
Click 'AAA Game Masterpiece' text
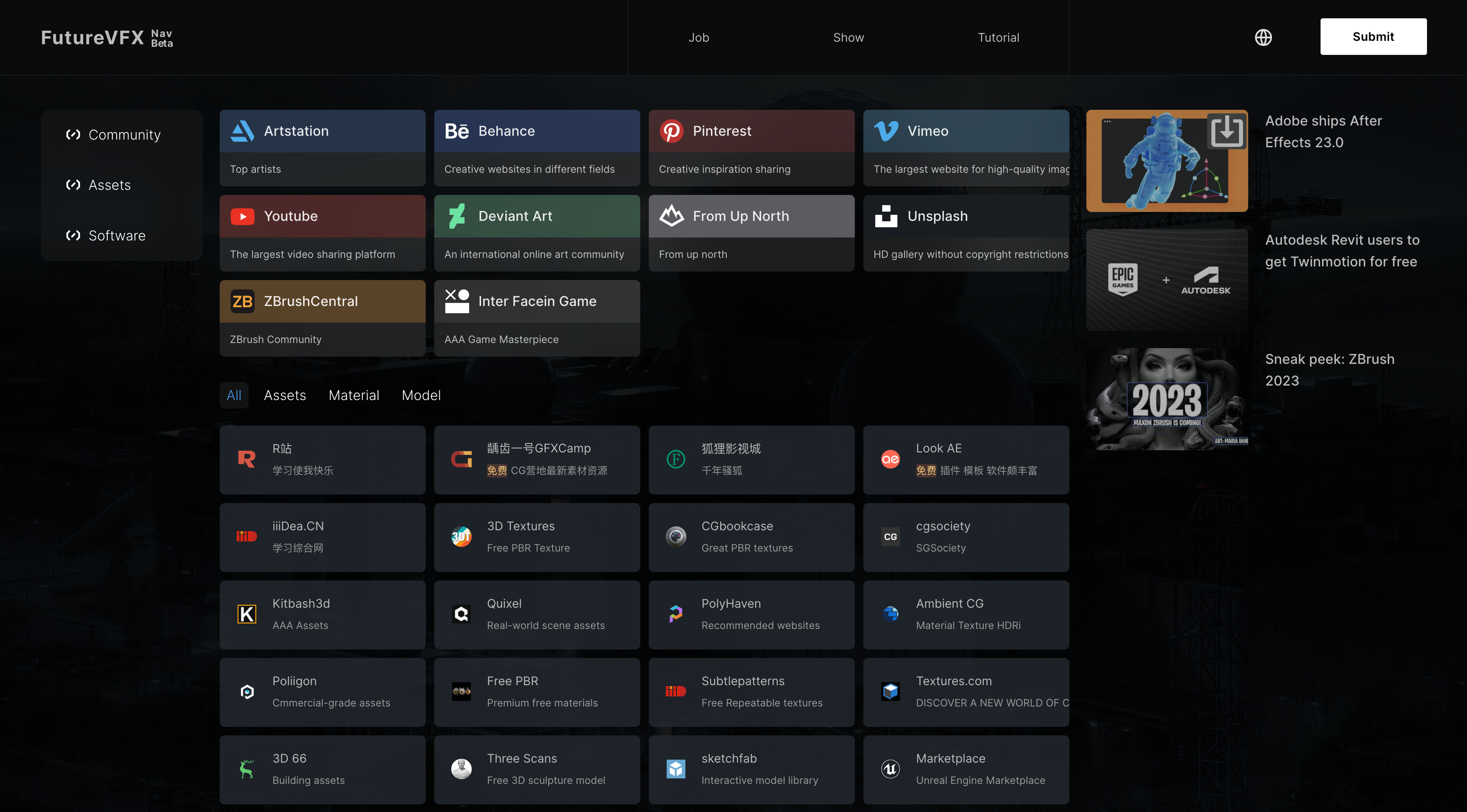[501, 339]
